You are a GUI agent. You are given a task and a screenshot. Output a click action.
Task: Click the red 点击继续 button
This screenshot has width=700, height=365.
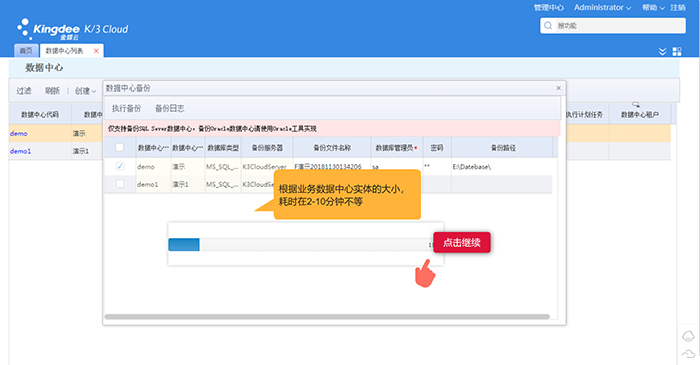point(462,243)
